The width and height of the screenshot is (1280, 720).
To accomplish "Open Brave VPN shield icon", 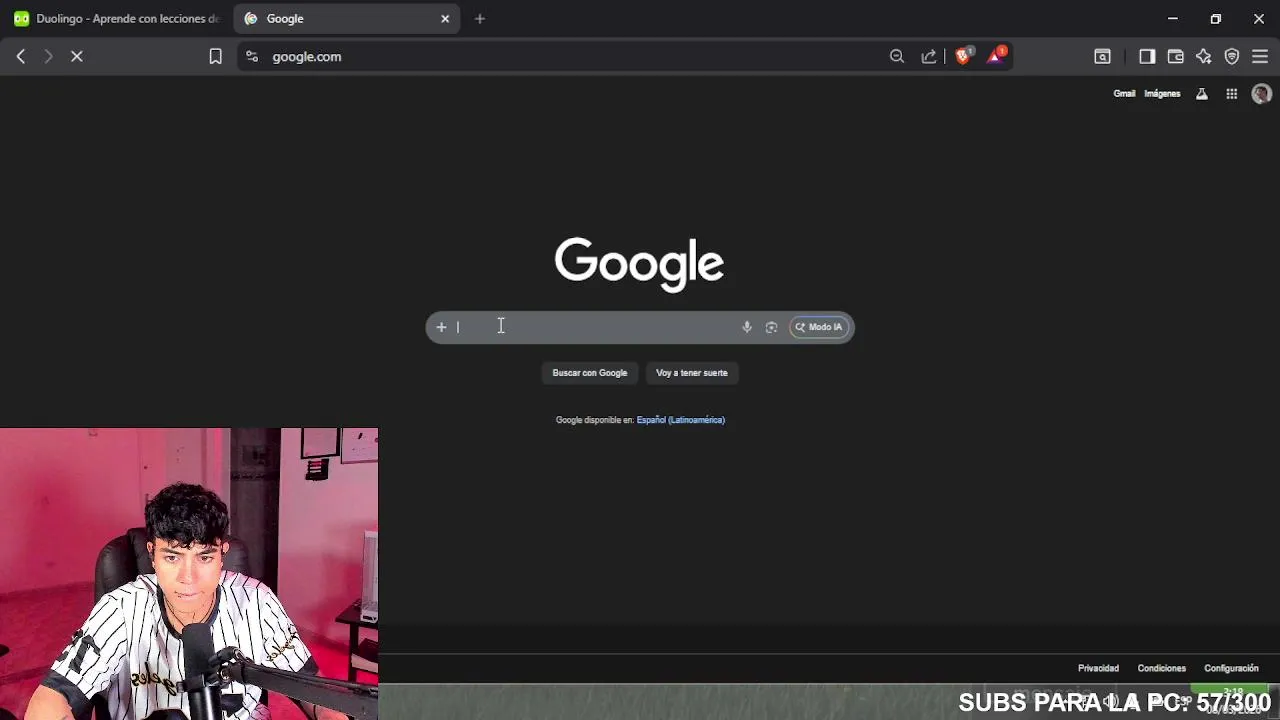I will click(1232, 57).
